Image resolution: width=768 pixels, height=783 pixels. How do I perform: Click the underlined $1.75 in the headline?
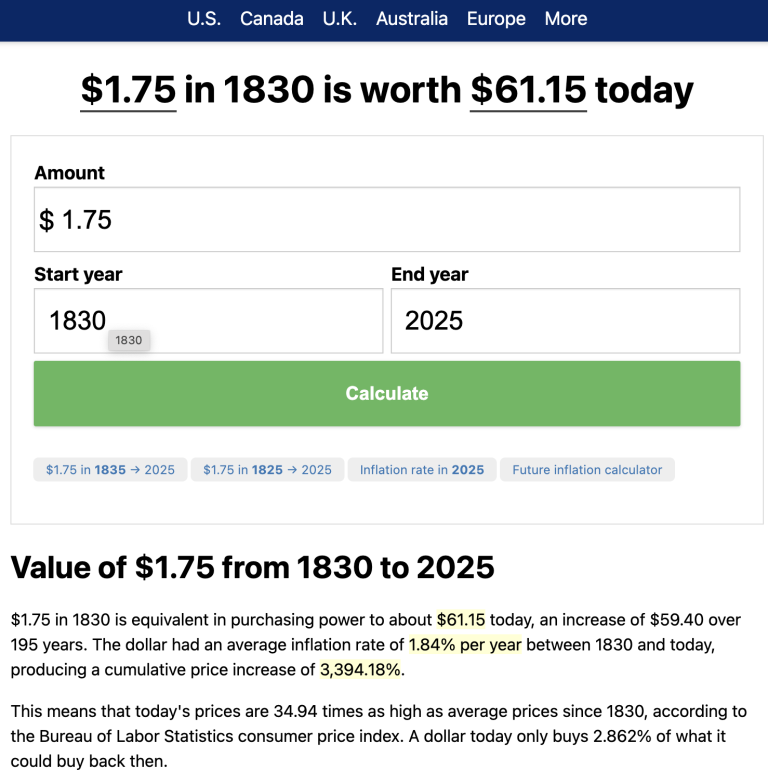click(128, 90)
